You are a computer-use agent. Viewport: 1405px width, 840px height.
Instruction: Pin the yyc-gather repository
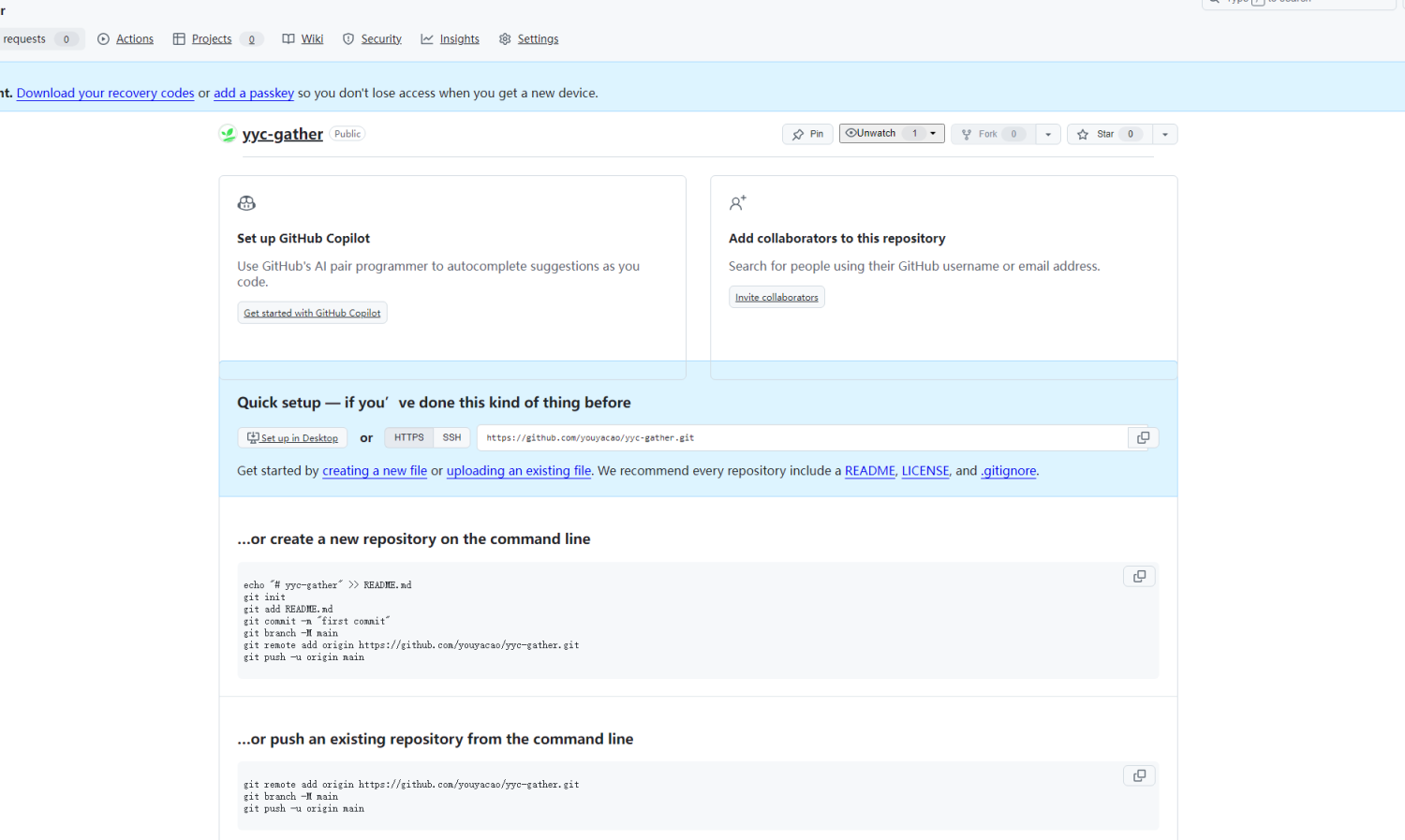(806, 134)
